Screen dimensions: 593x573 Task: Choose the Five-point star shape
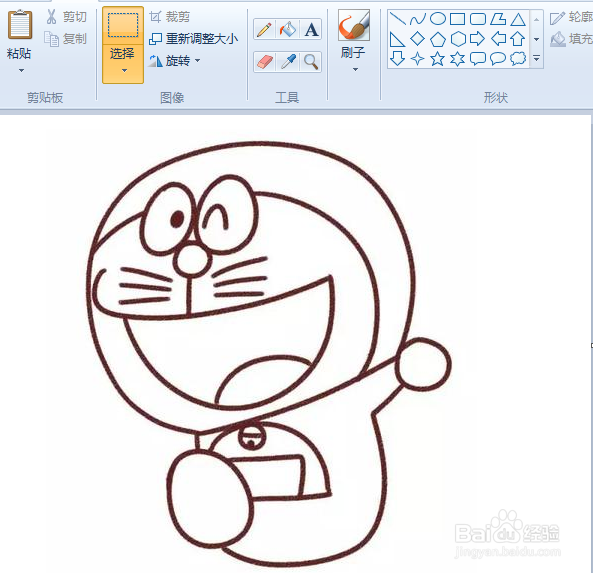click(438, 59)
